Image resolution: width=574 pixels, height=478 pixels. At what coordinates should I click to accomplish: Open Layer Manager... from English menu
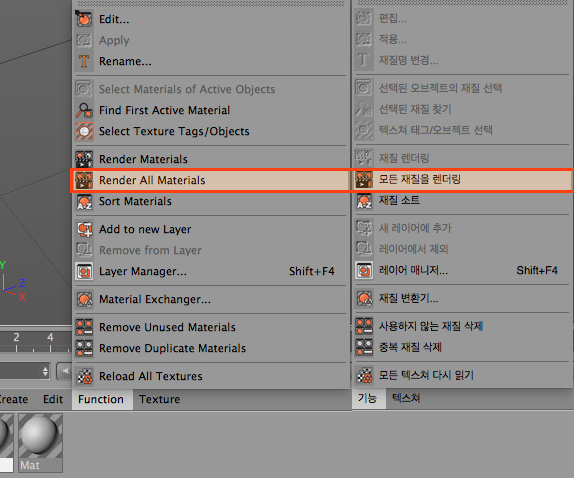pyautogui.click(x=210, y=271)
